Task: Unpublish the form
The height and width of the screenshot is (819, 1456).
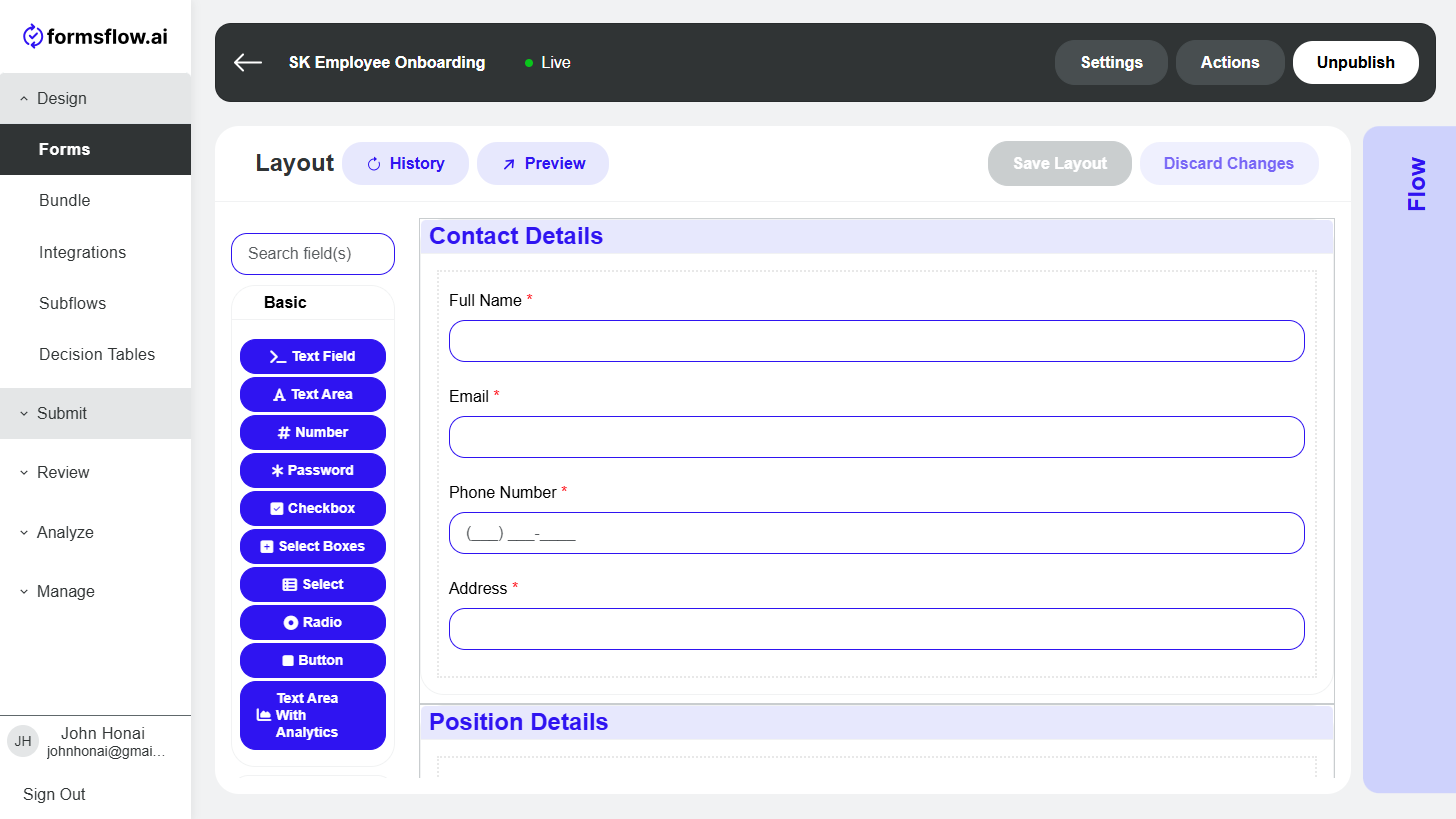Action: (x=1355, y=62)
